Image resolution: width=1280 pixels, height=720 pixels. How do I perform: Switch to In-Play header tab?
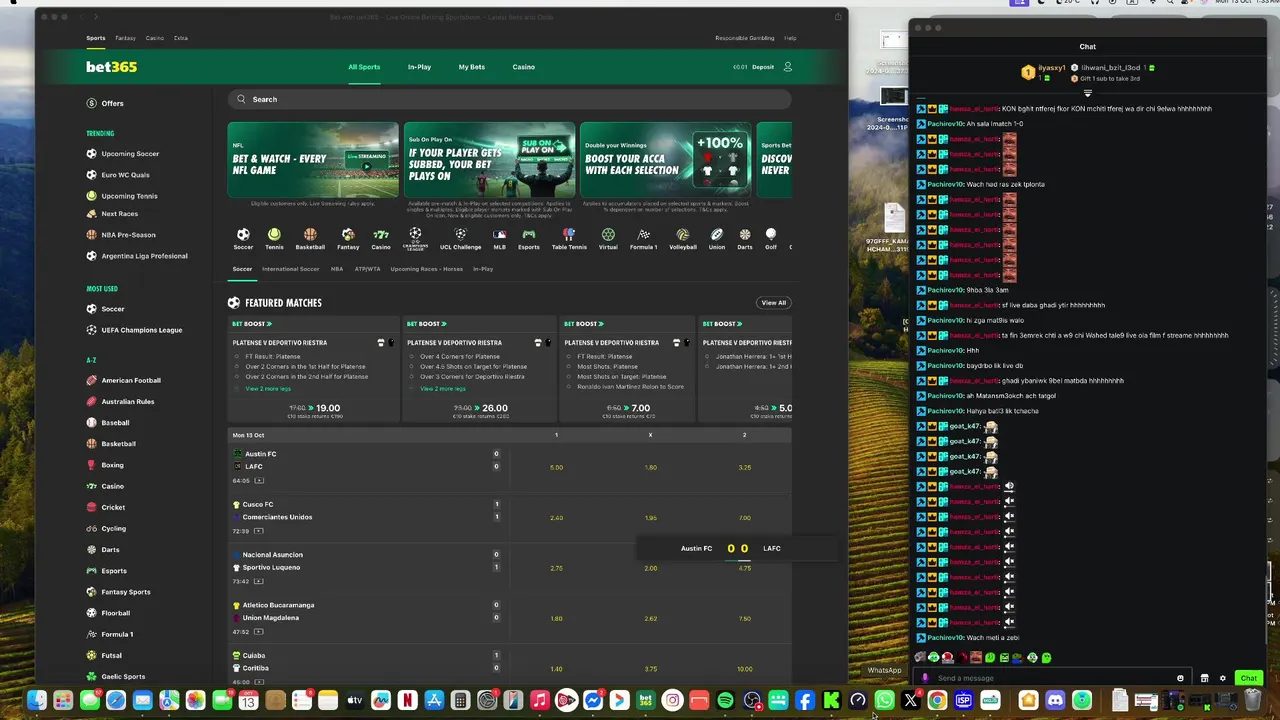pyautogui.click(x=419, y=67)
